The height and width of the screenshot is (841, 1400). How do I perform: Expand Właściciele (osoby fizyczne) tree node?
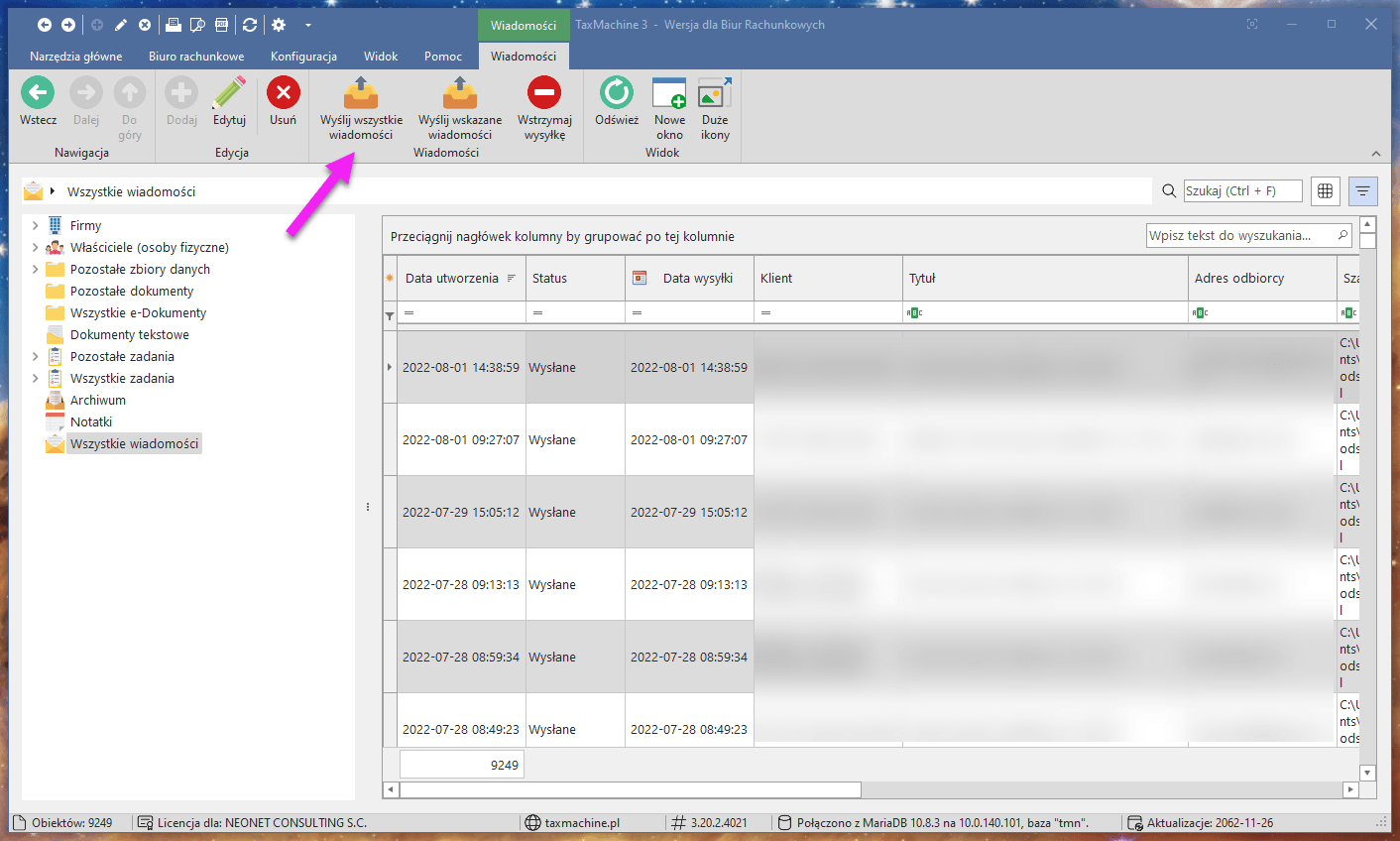pyautogui.click(x=36, y=248)
